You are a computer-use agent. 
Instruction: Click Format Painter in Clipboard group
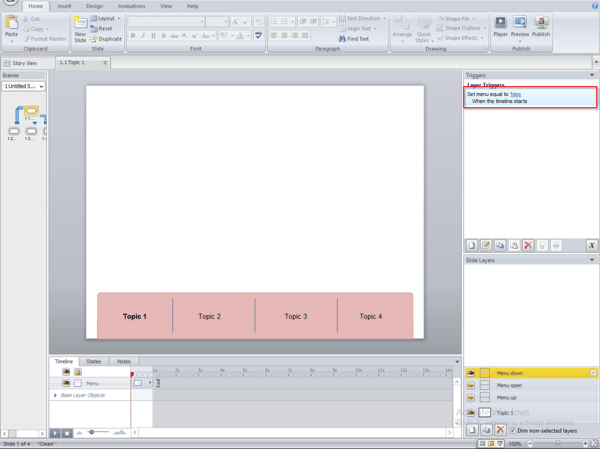point(44,39)
